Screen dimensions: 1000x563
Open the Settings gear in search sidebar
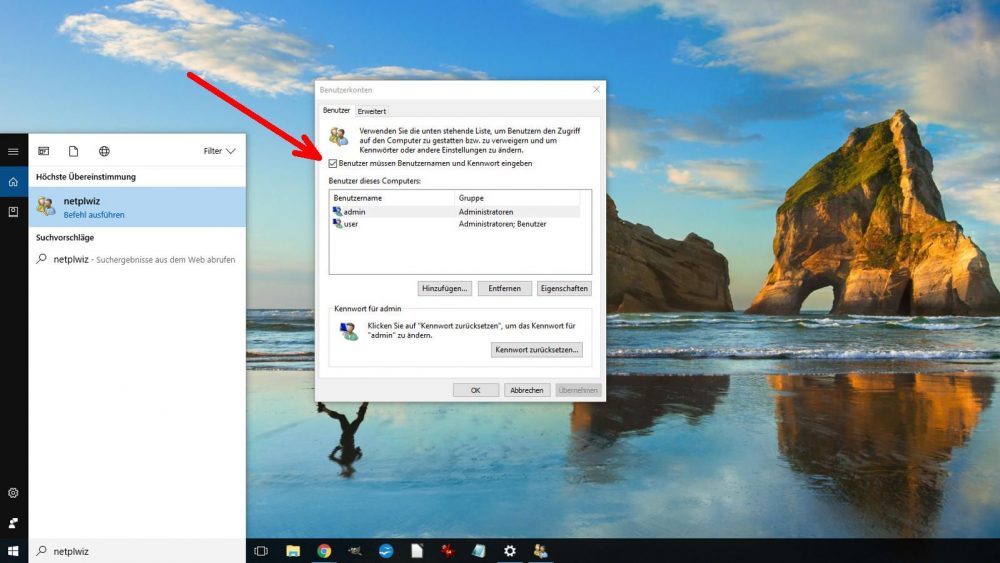tap(13, 493)
